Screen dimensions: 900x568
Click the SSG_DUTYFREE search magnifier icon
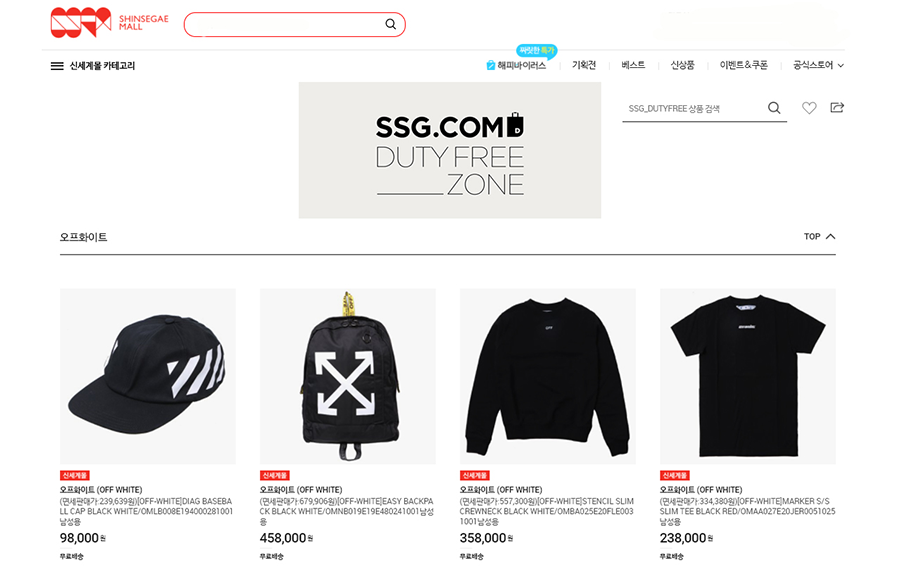coord(774,108)
